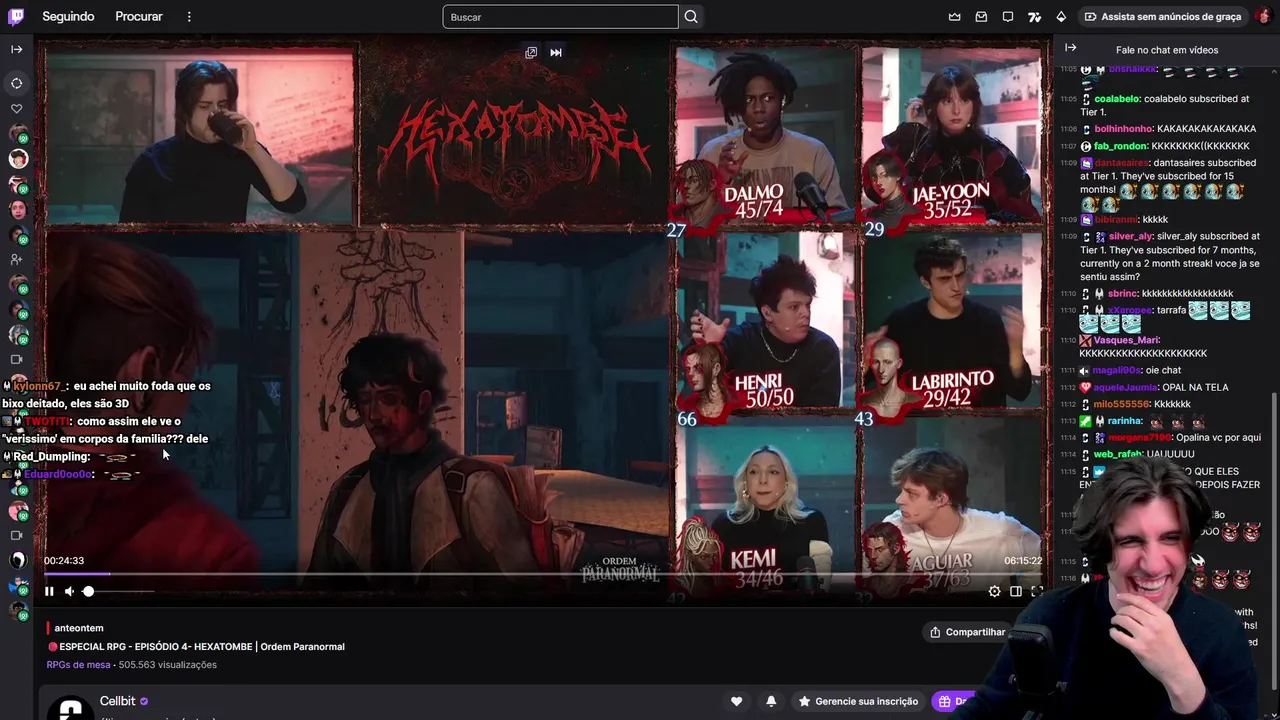Toggle the follow heart button
The width and height of the screenshot is (1280, 720).
tap(737, 701)
